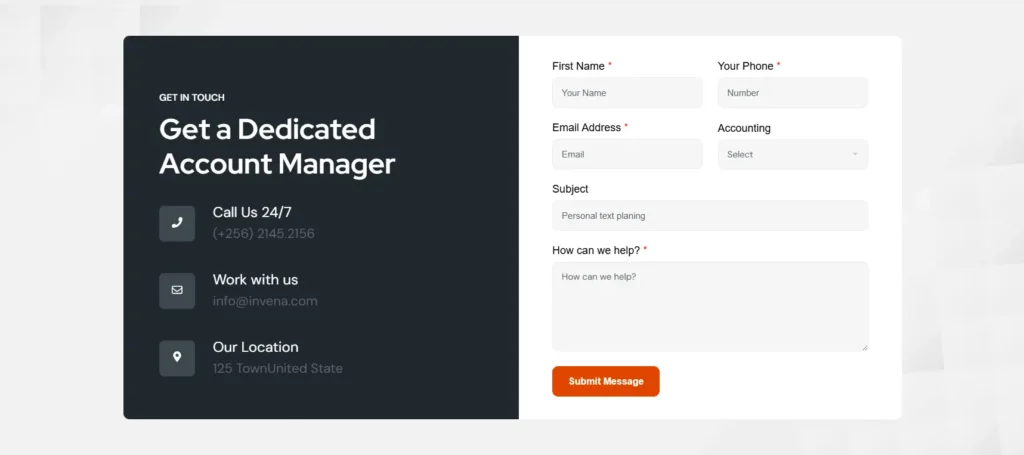The height and width of the screenshot is (455, 1024).
Task: Click the address 125 TownUnited State
Action: pyautogui.click(x=278, y=368)
